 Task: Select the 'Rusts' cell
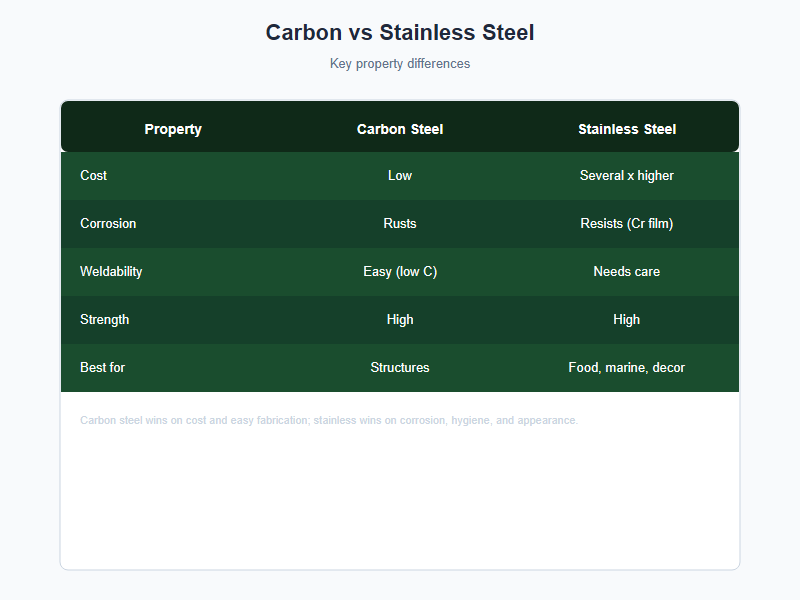399,223
